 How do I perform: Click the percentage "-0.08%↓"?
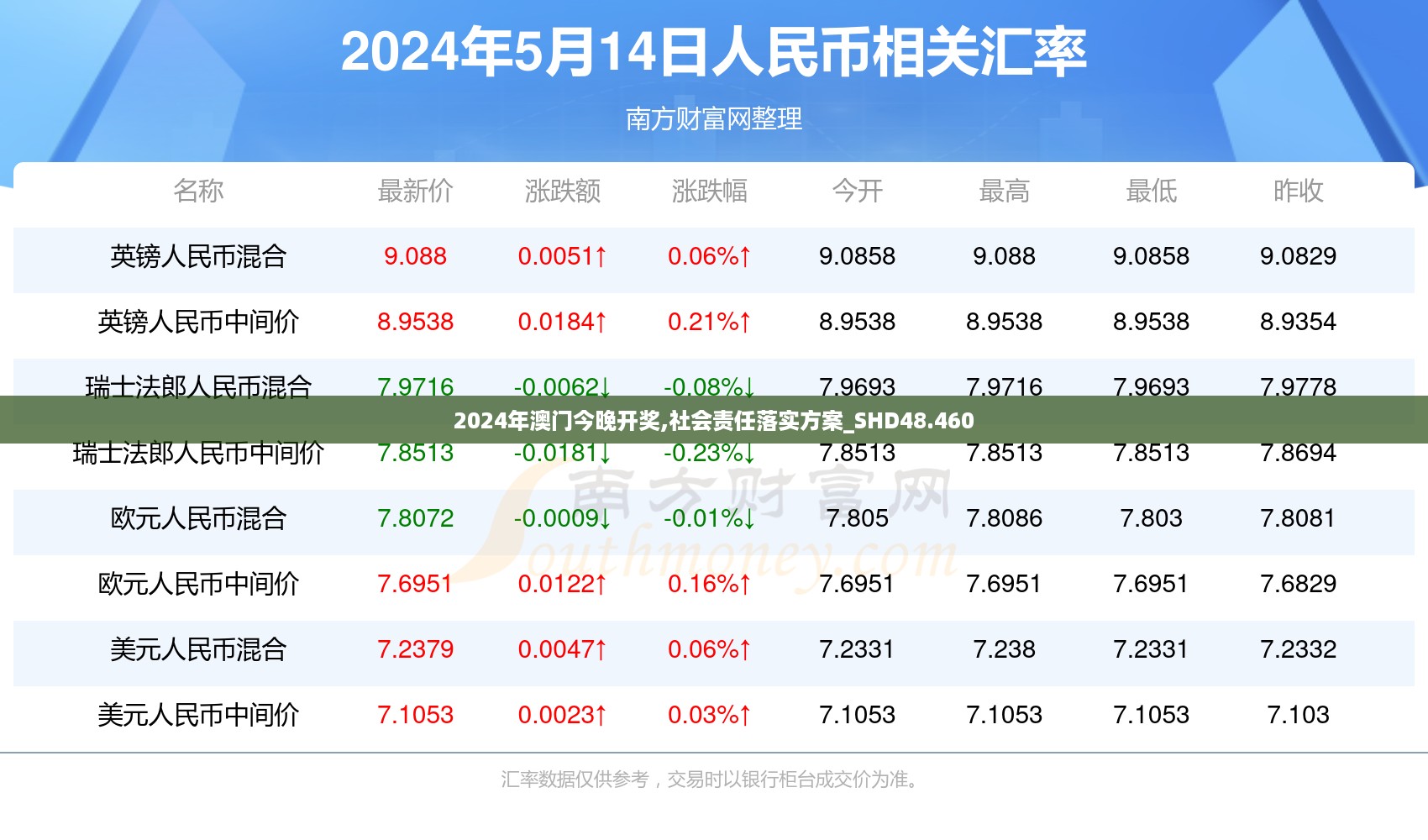tap(710, 386)
